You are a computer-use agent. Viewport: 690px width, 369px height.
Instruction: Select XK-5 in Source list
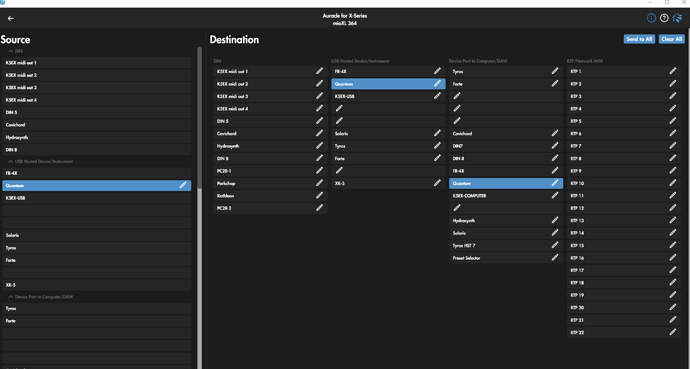[x=97, y=285]
